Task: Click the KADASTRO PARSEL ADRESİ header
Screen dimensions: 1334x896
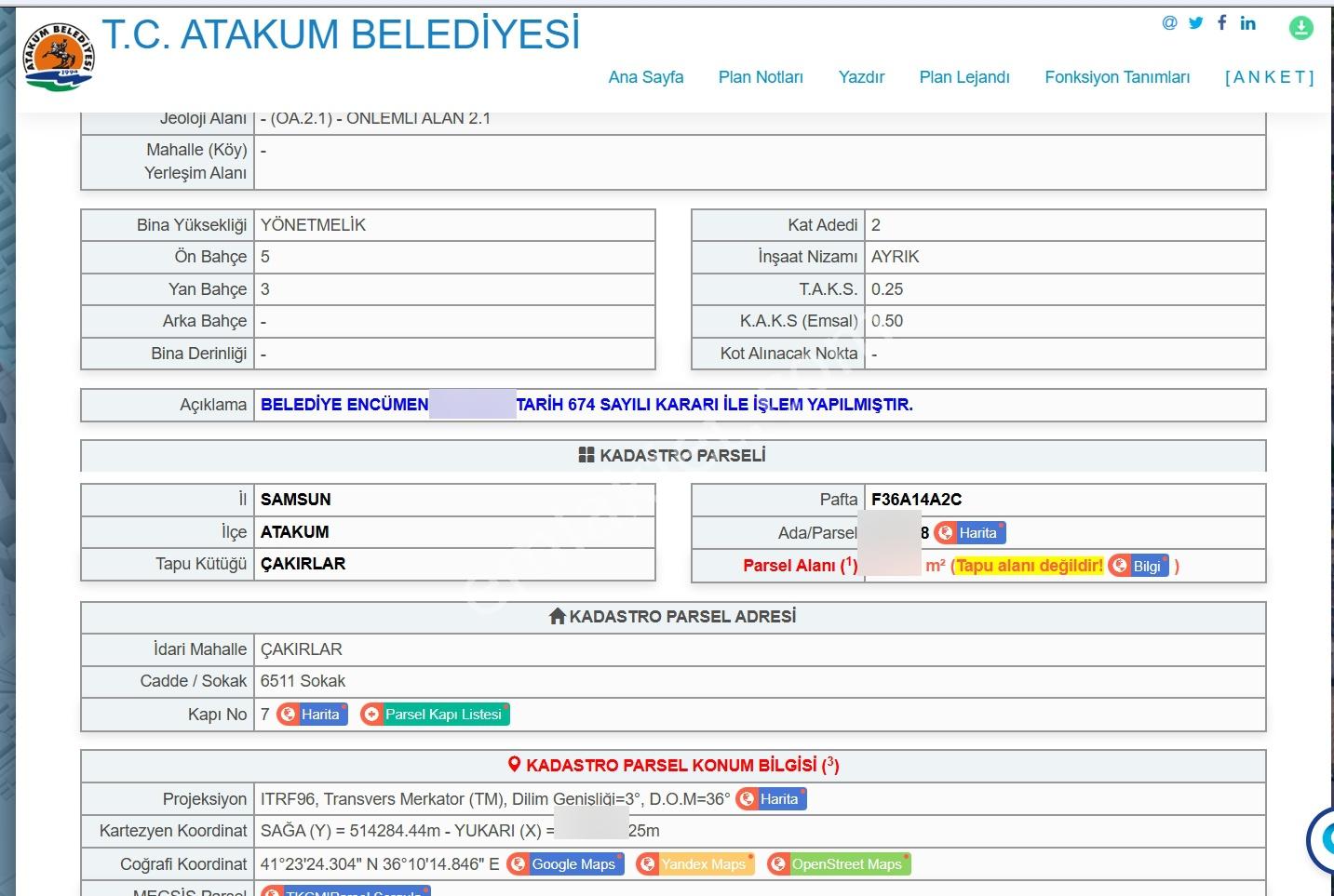Action: click(x=672, y=617)
